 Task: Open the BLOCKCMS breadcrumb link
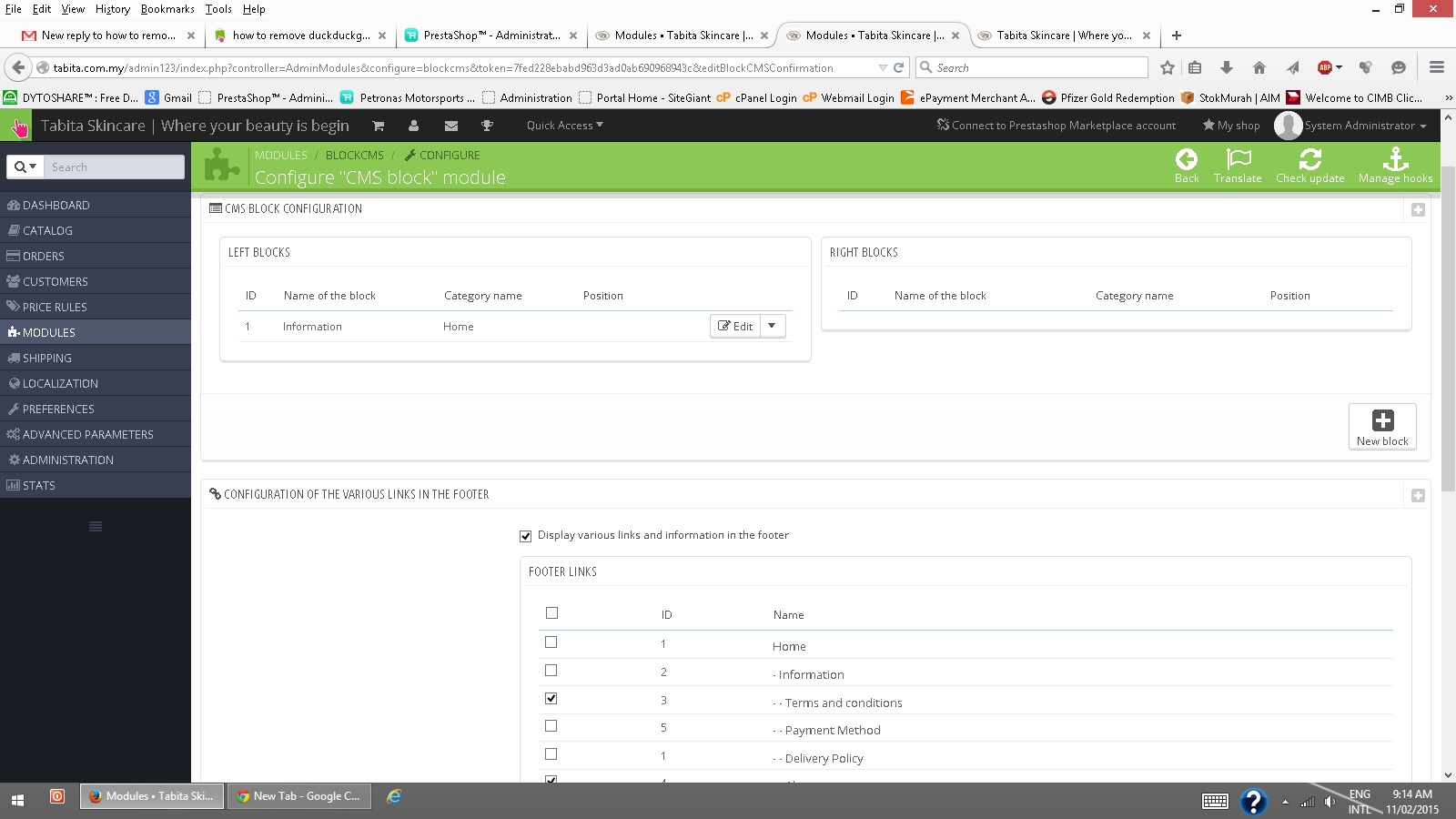coord(354,156)
